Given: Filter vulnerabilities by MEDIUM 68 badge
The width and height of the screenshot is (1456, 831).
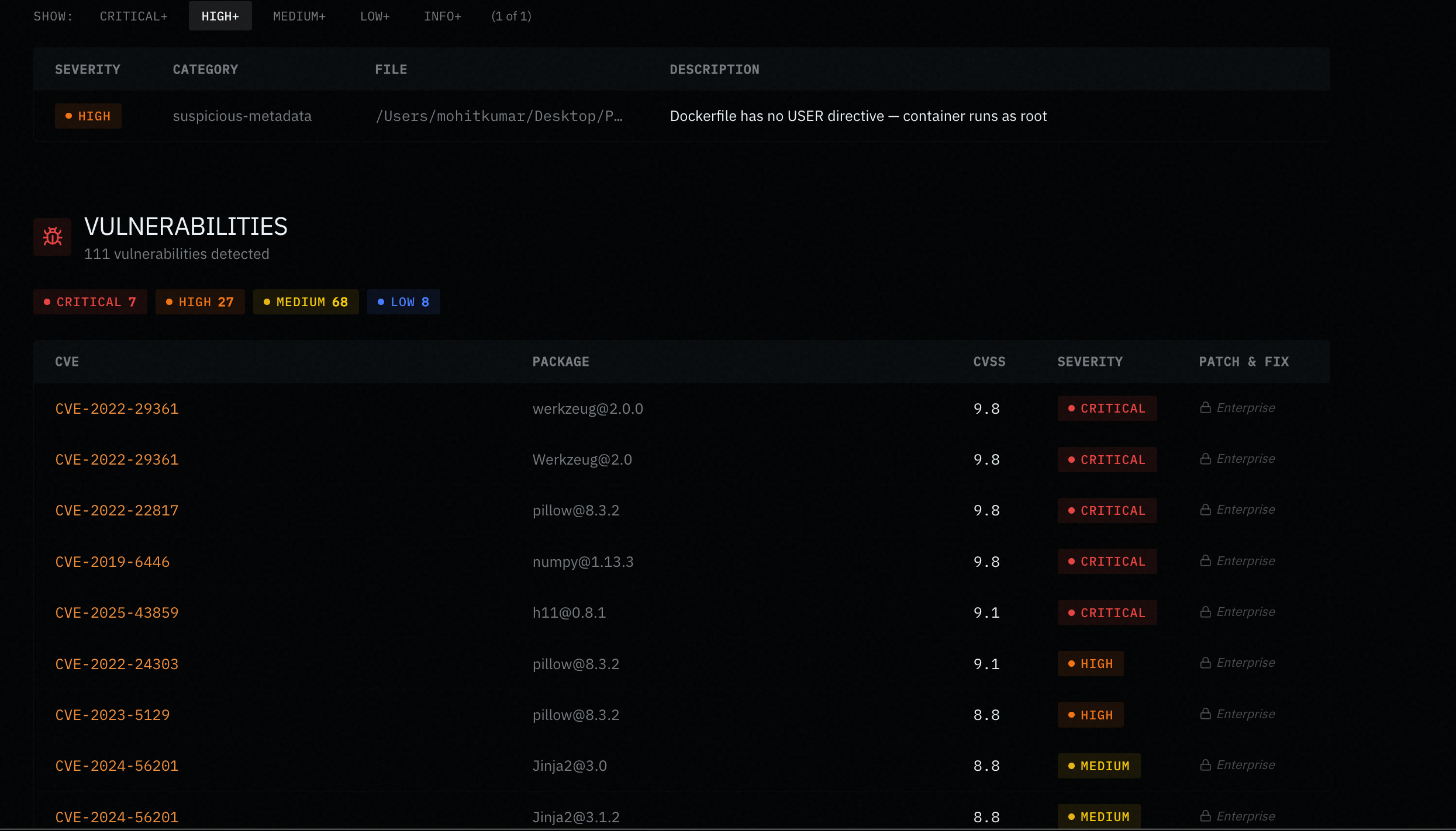Looking at the screenshot, I should coord(306,302).
